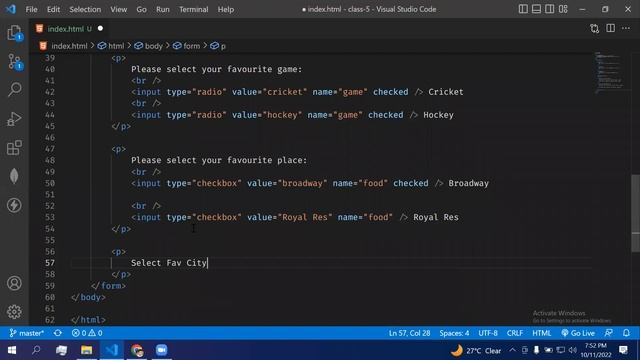Open the volume icon in system tray
Image resolution: width=640 pixels, height=360 pixels.
[x=572, y=350]
